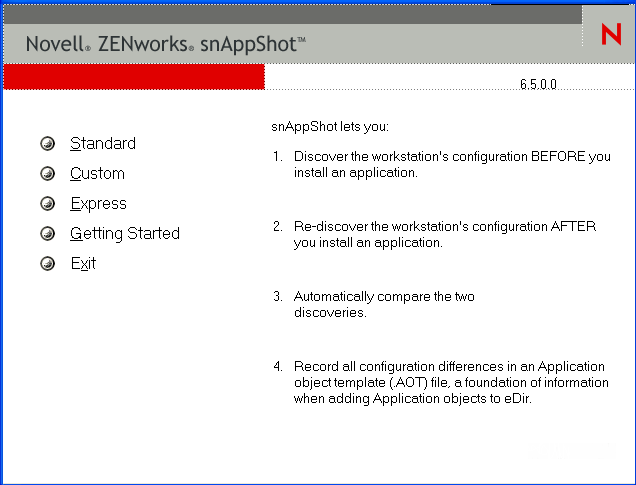Image resolution: width=636 pixels, height=485 pixels.
Task: Start the Standard snAppShot option
Action: [x=103, y=144]
